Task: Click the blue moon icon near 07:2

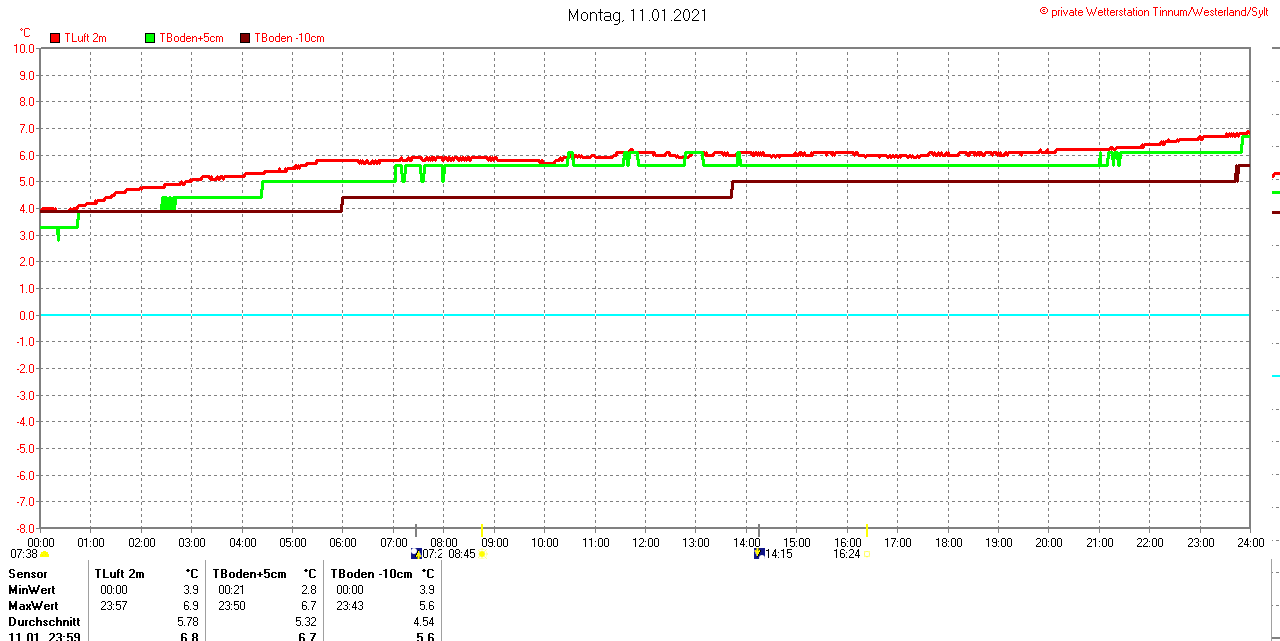Action: coord(416,553)
